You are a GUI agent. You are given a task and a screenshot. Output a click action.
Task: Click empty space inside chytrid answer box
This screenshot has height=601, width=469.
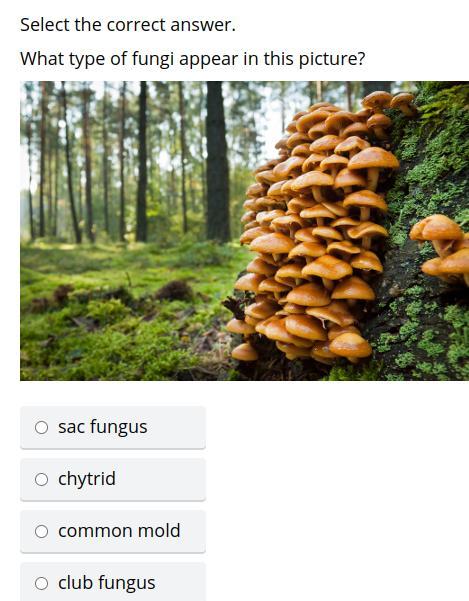point(161,479)
